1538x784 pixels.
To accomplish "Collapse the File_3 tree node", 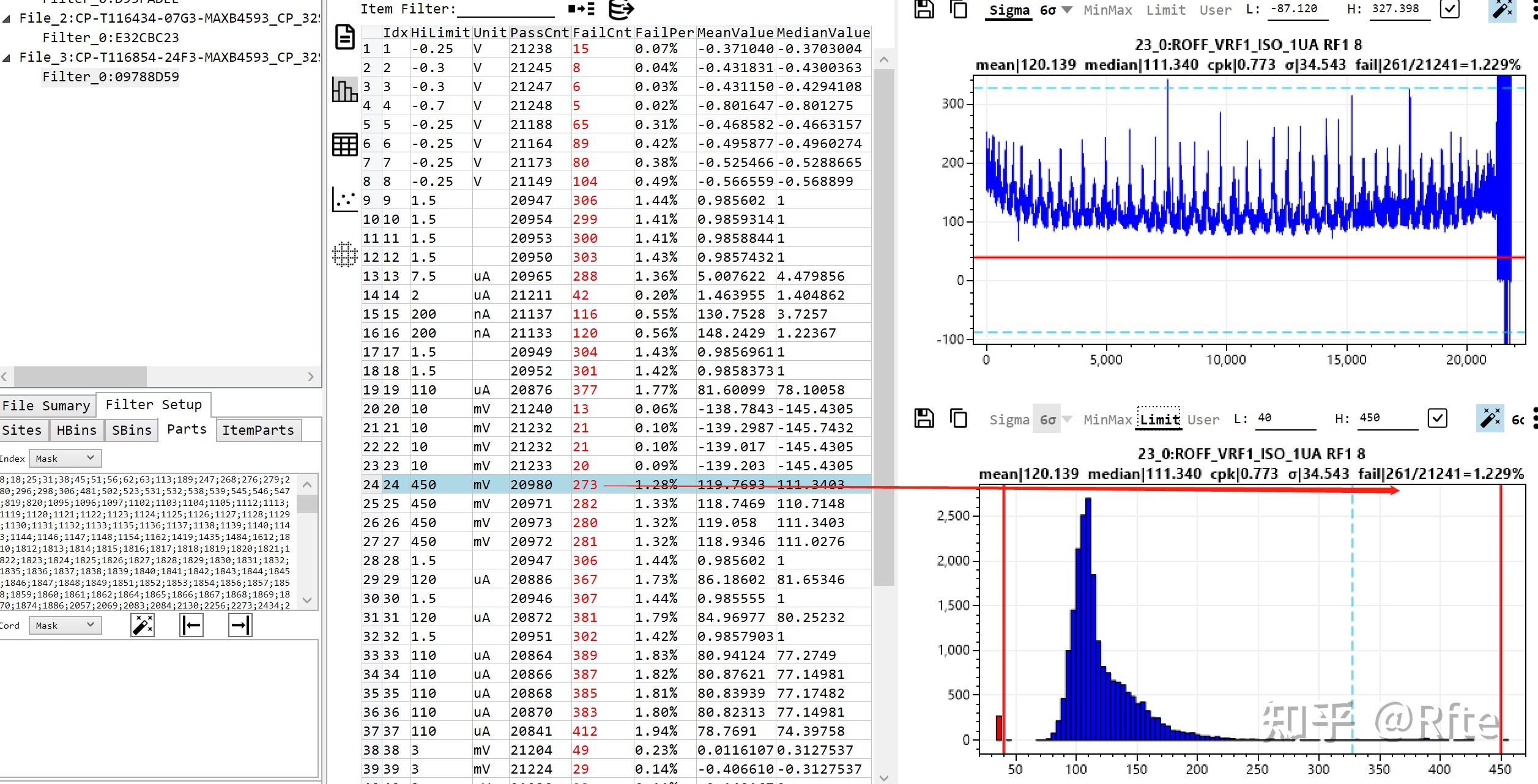I will (7, 58).
